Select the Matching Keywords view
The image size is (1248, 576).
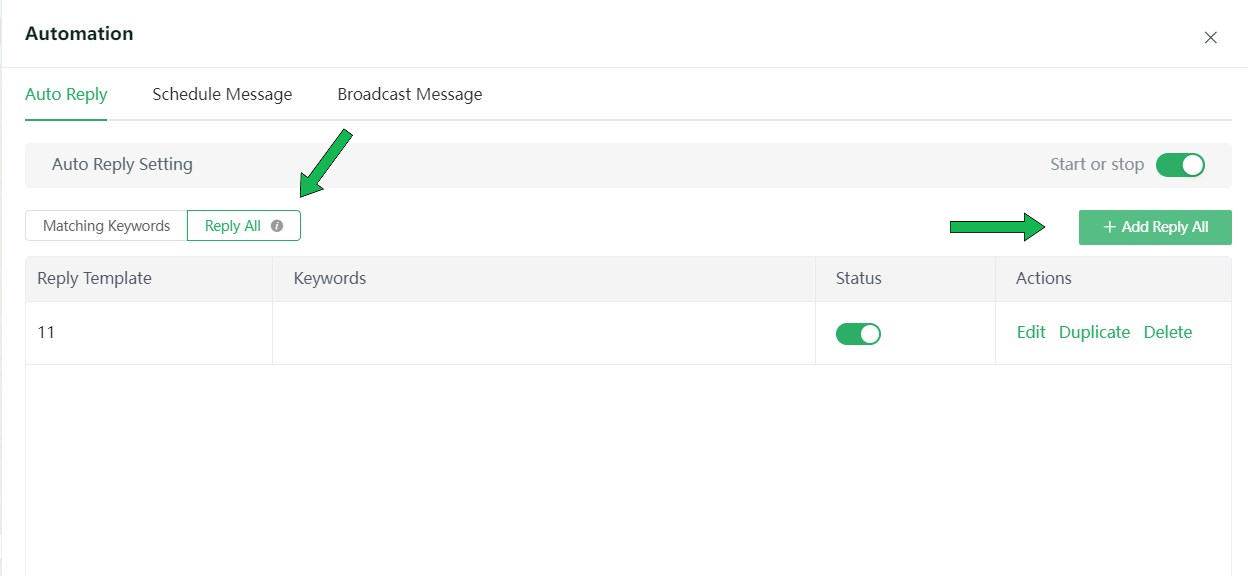point(106,226)
